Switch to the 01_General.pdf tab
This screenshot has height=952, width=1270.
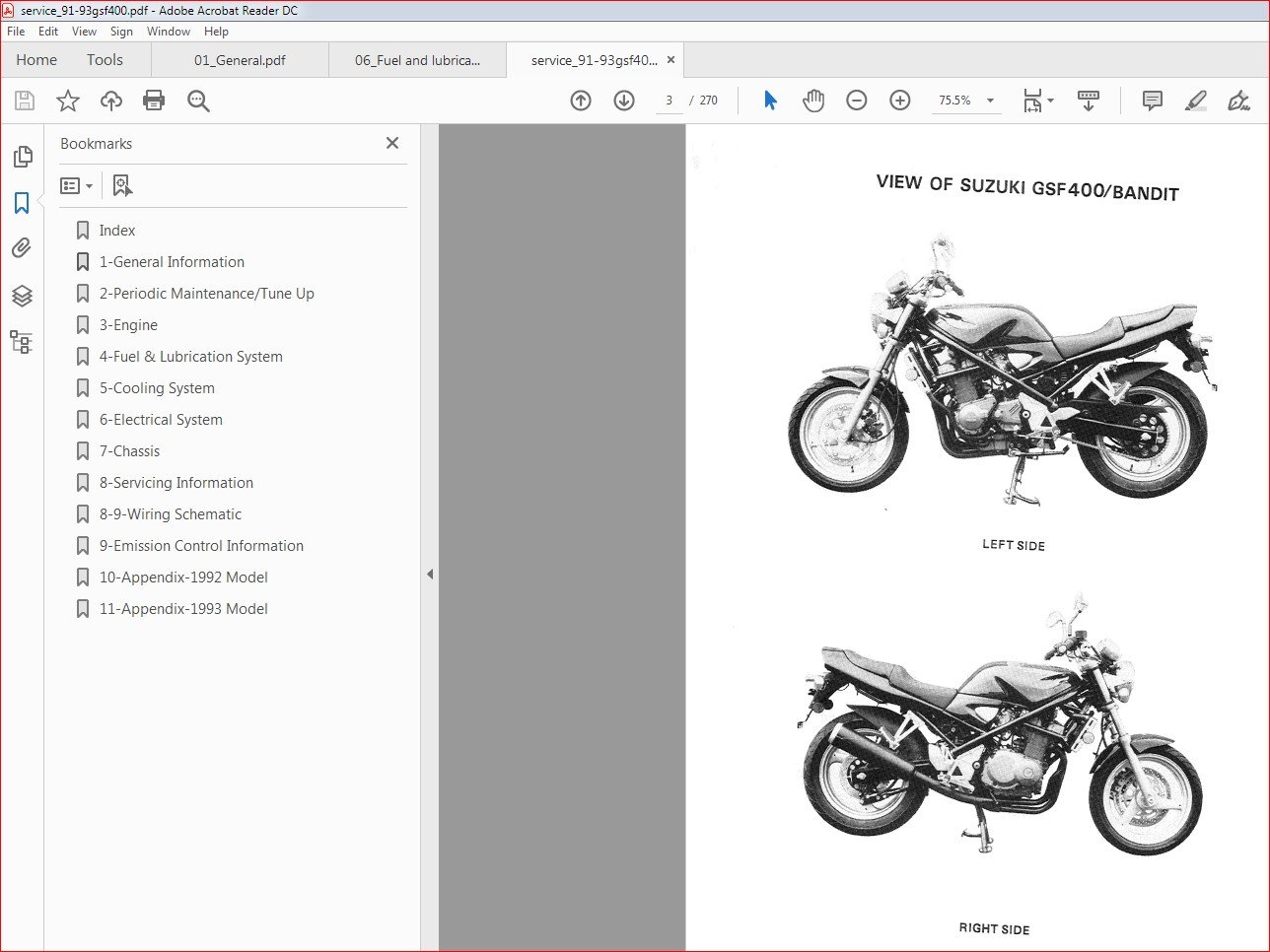pyautogui.click(x=240, y=60)
